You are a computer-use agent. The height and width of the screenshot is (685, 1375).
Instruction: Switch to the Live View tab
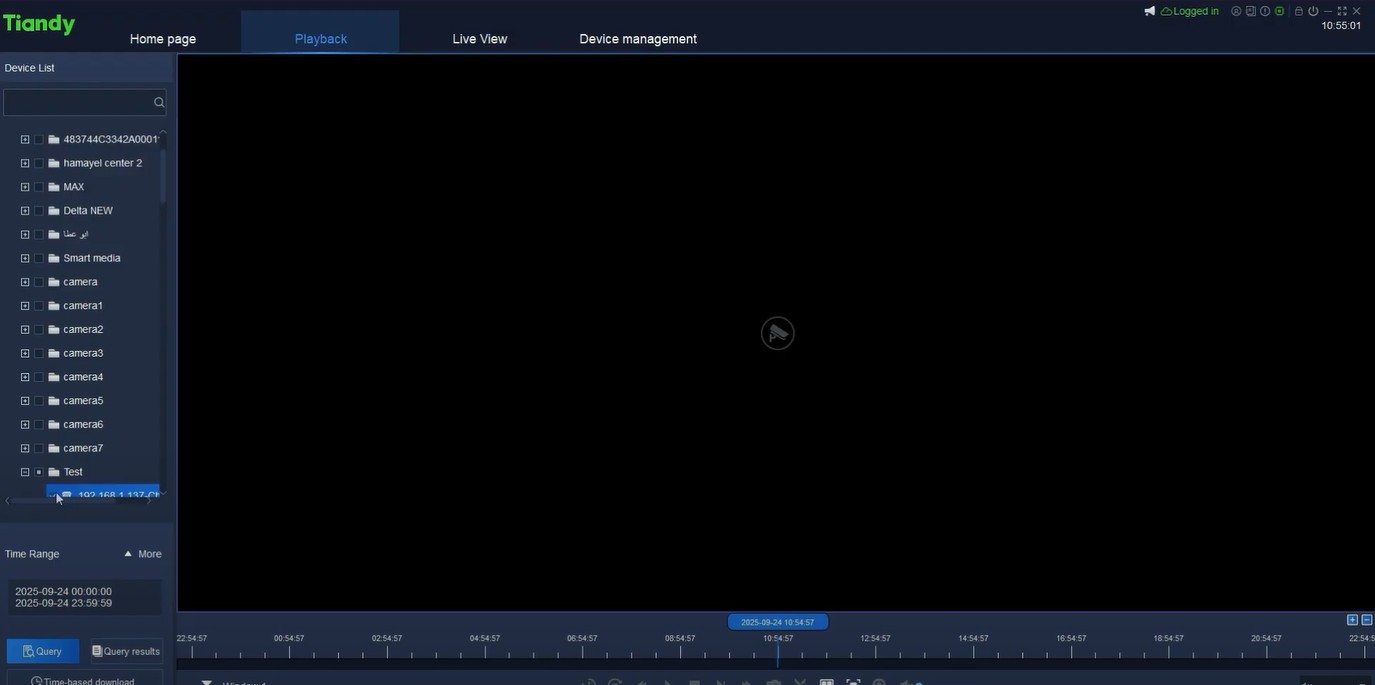point(480,36)
